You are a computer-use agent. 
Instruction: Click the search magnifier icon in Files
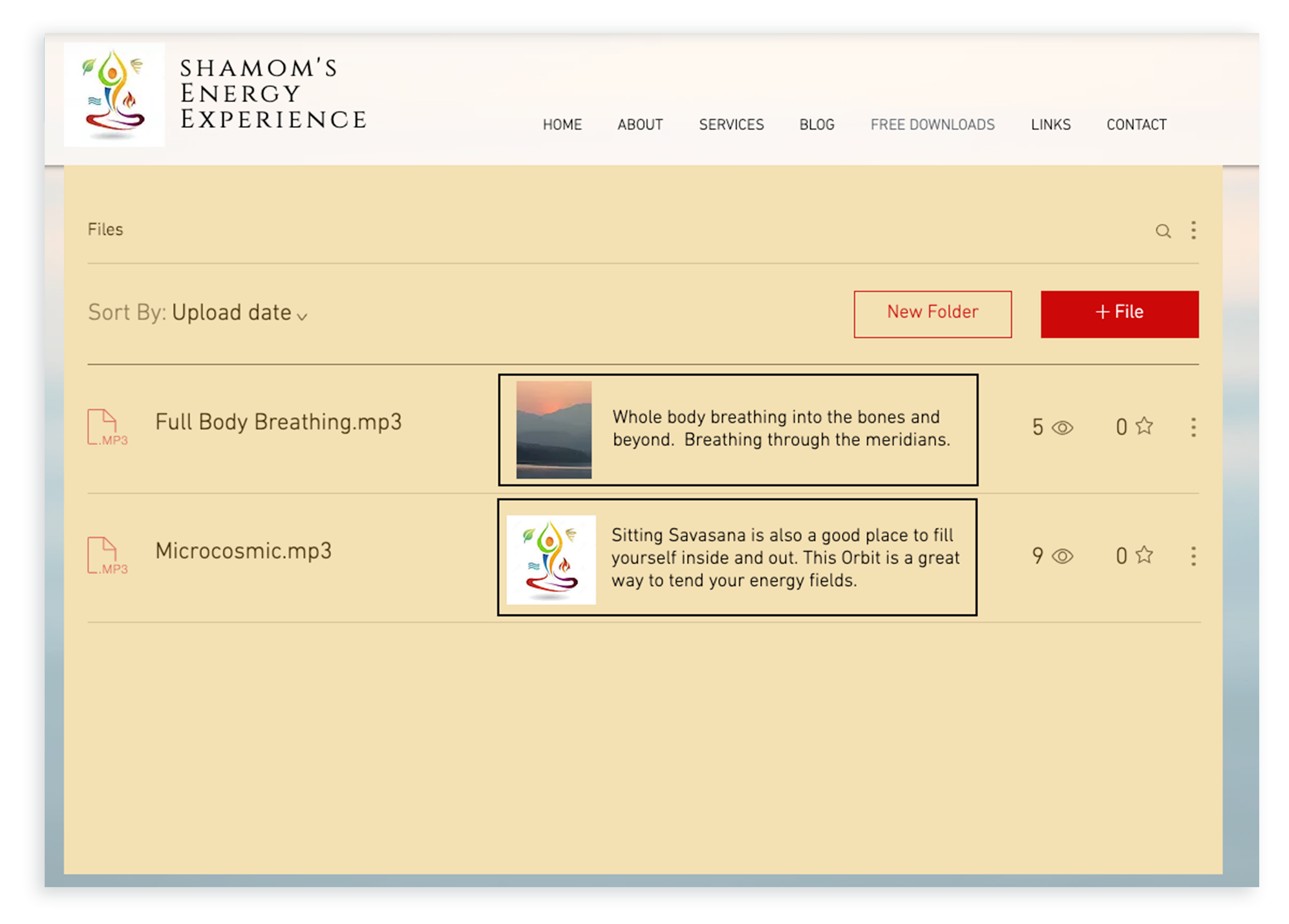(1163, 231)
